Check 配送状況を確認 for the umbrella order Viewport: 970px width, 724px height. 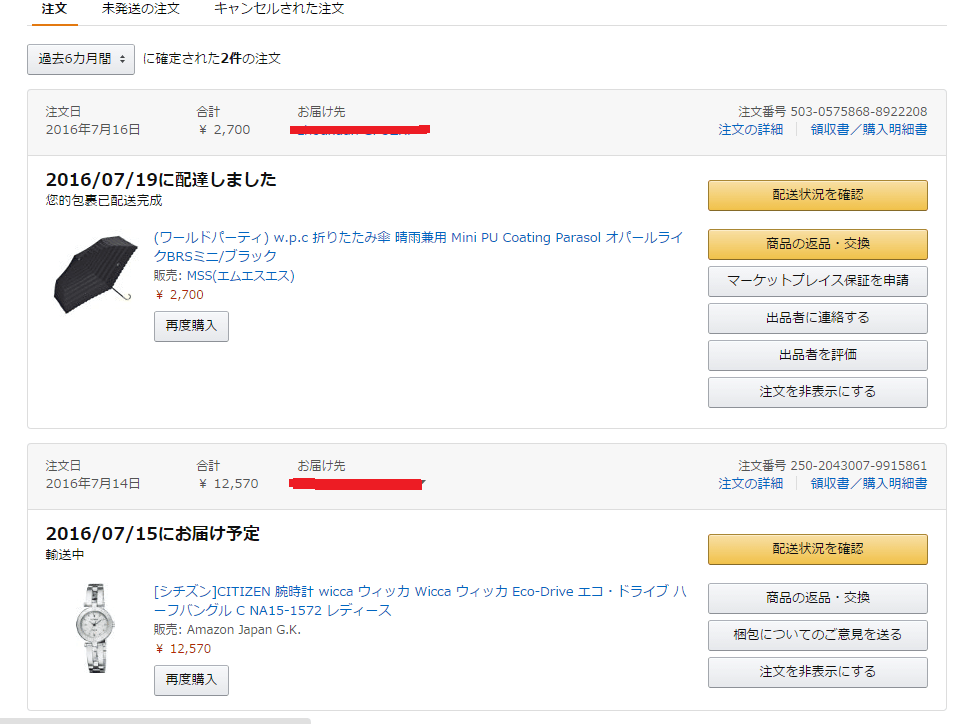point(817,195)
